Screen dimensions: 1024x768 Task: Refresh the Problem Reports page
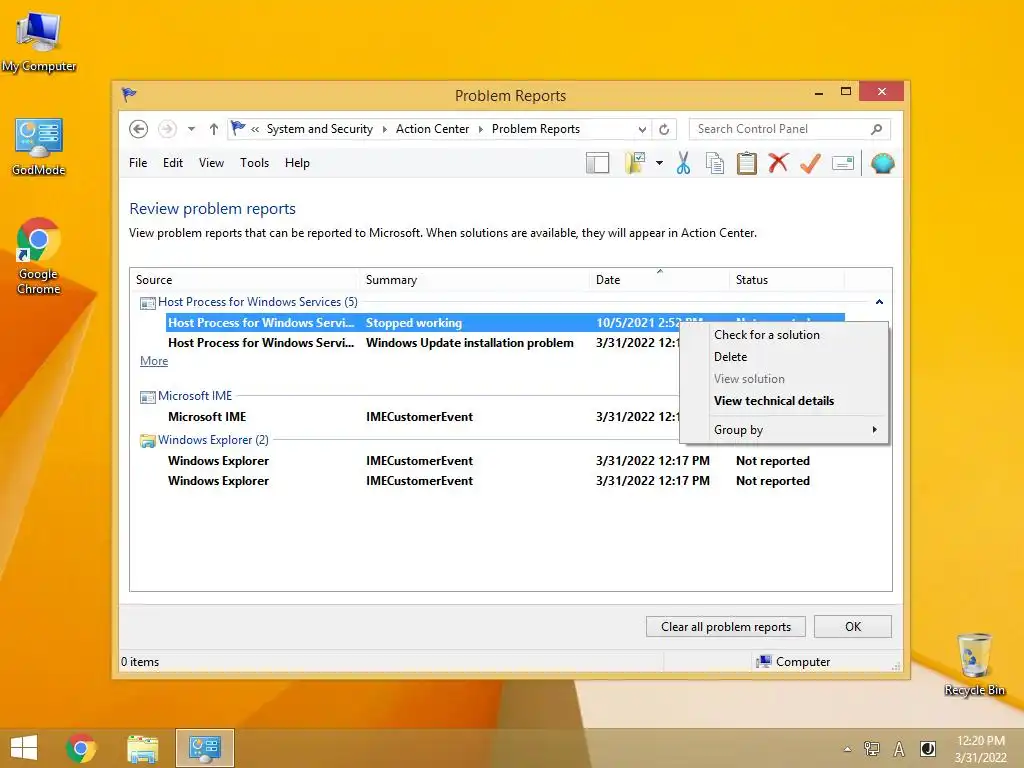tap(664, 129)
